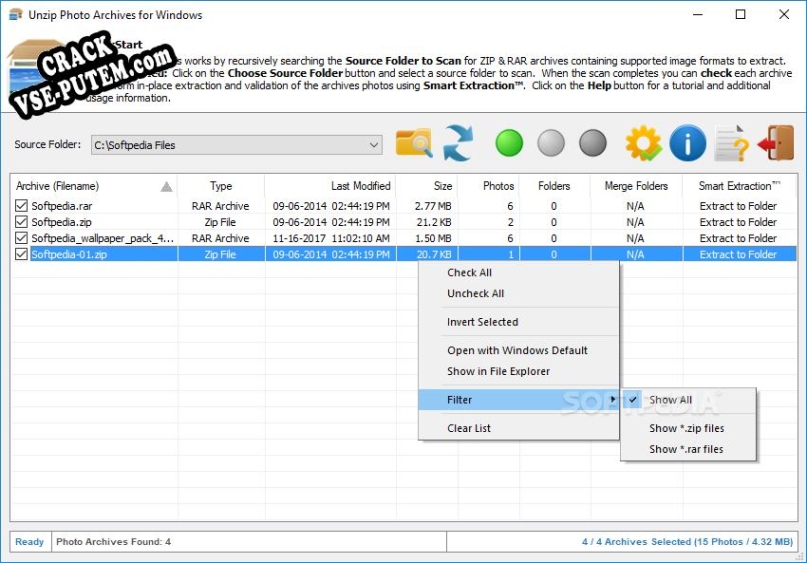Image resolution: width=807 pixels, height=563 pixels.
Task: Click the Choose Source Folder icon
Action: [414, 144]
